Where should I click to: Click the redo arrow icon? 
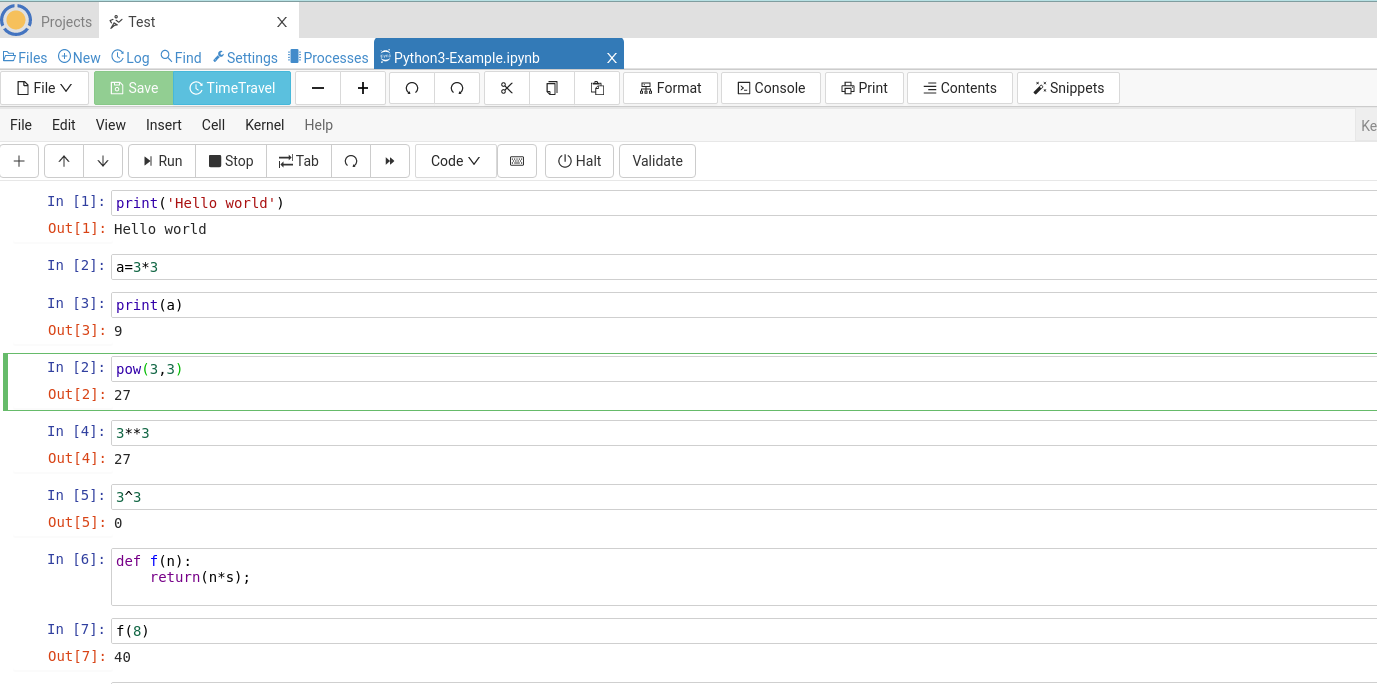coord(457,88)
